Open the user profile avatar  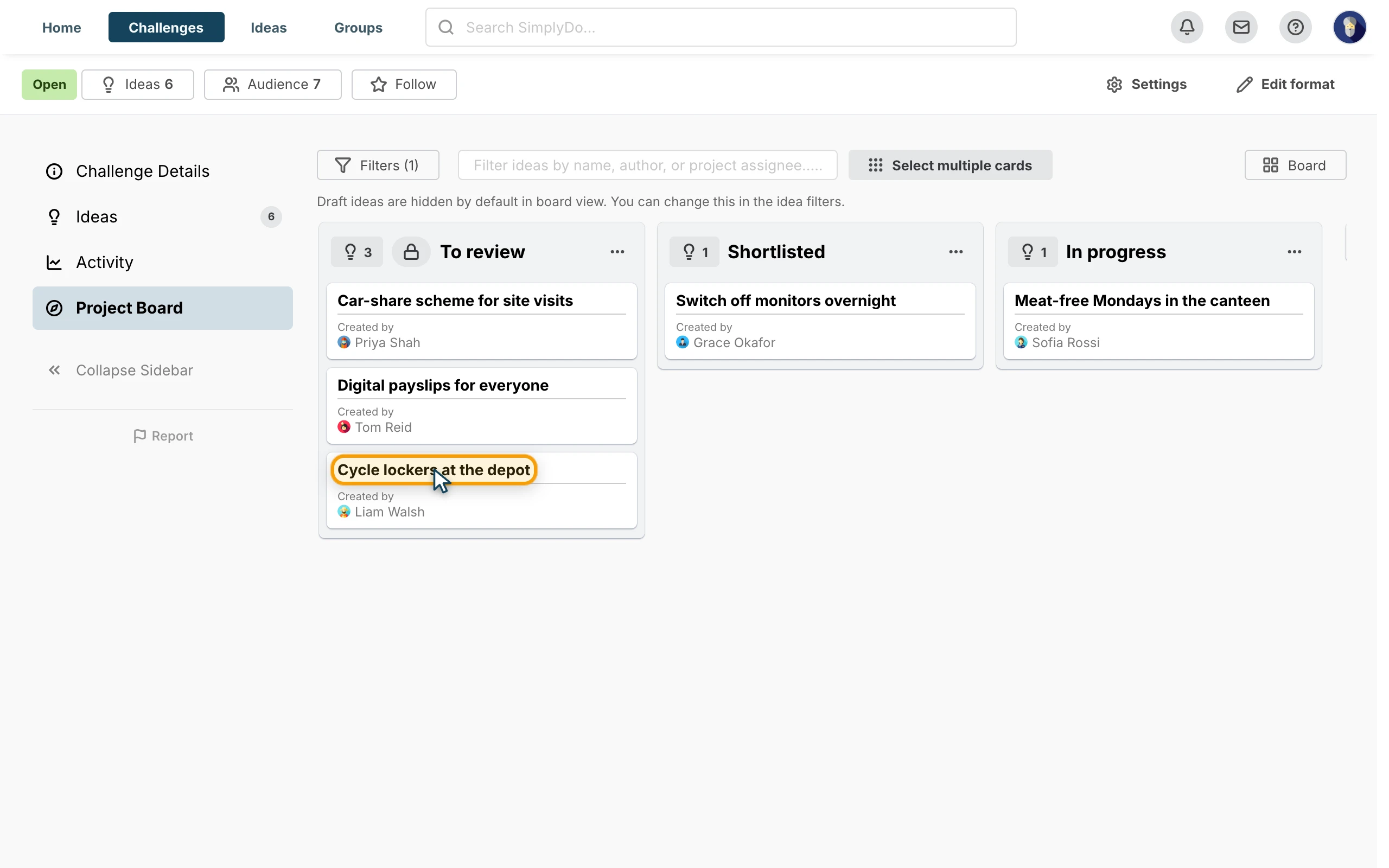[x=1349, y=27]
